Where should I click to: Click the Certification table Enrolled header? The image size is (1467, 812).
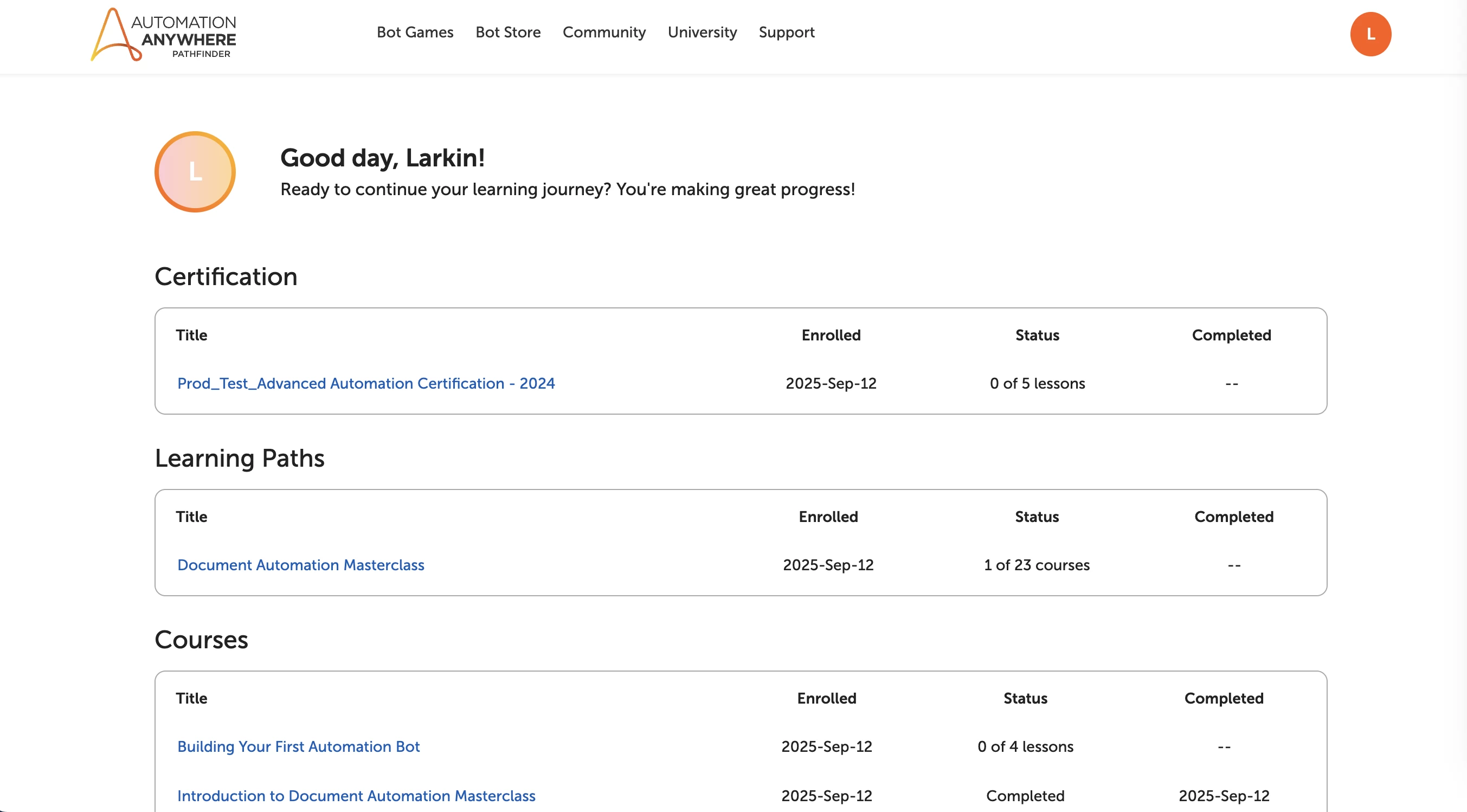[x=831, y=335]
